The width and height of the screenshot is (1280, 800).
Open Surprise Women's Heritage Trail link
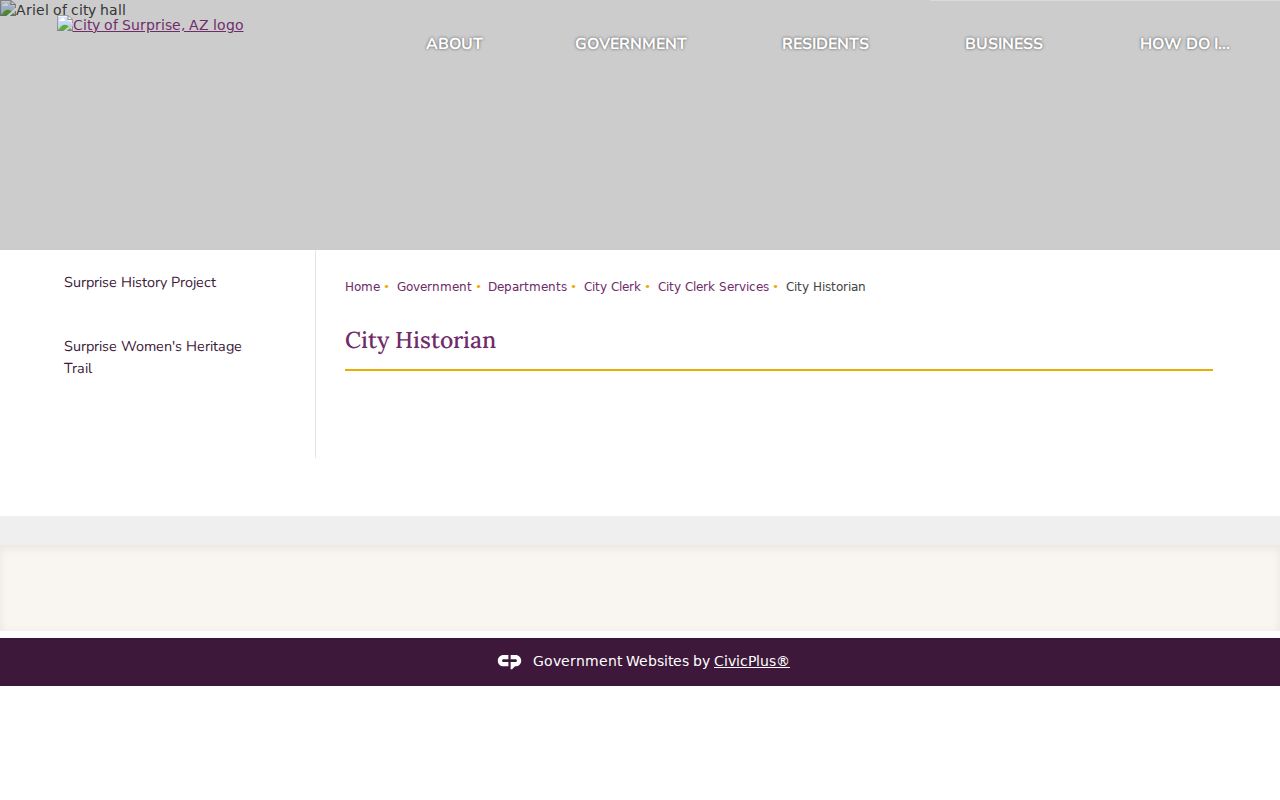point(153,357)
